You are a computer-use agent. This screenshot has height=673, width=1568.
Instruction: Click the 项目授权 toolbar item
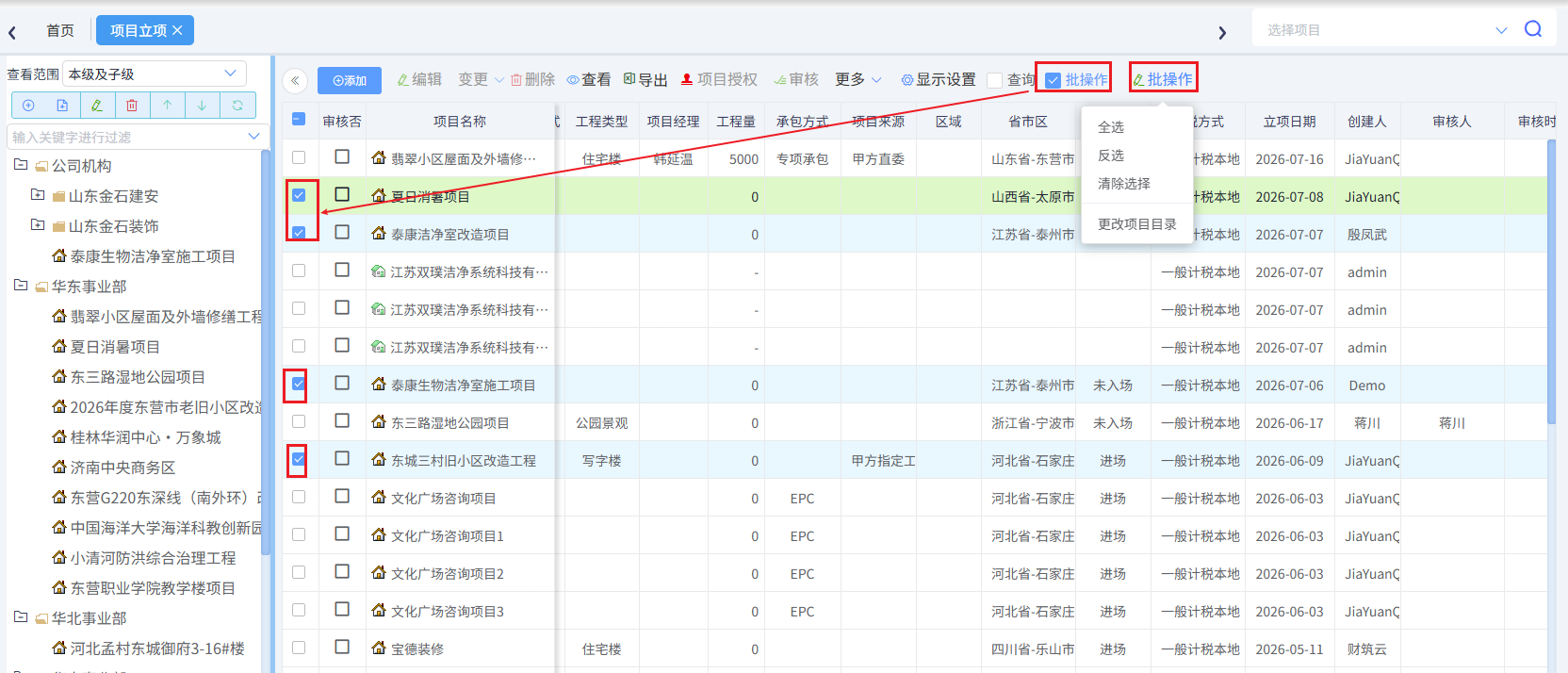(719, 80)
